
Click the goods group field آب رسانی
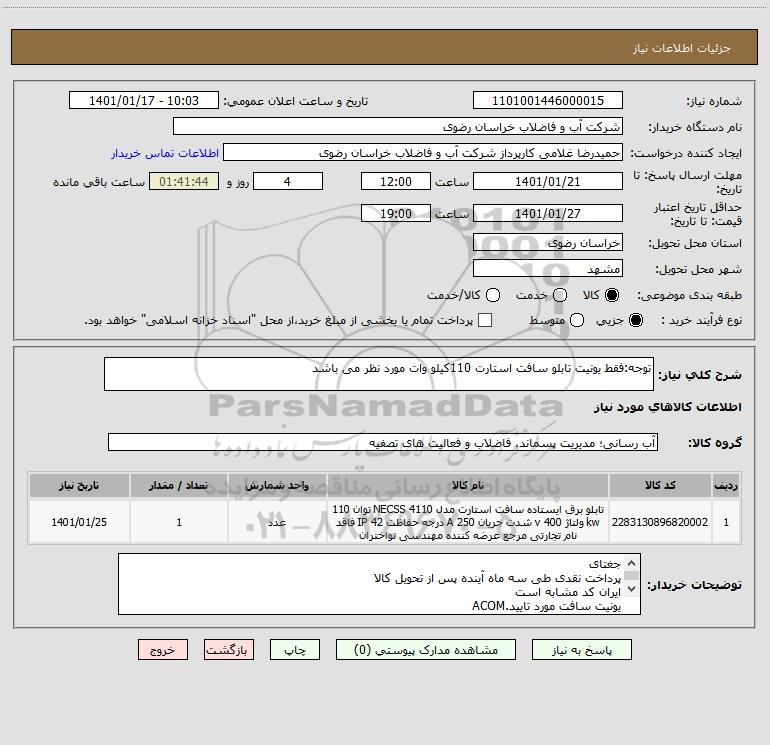383,442
